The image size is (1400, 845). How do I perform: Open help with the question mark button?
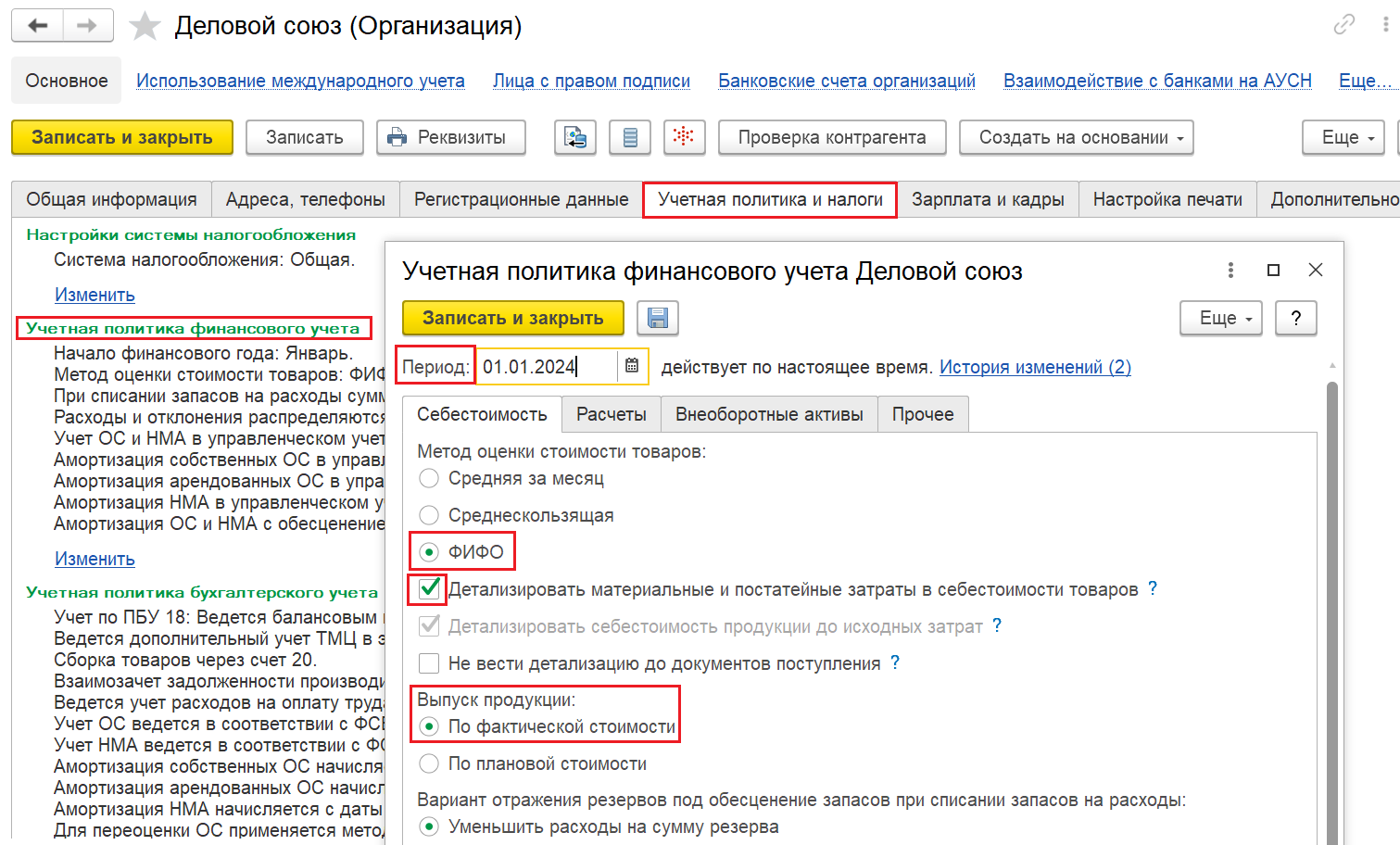click(1296, 318)
